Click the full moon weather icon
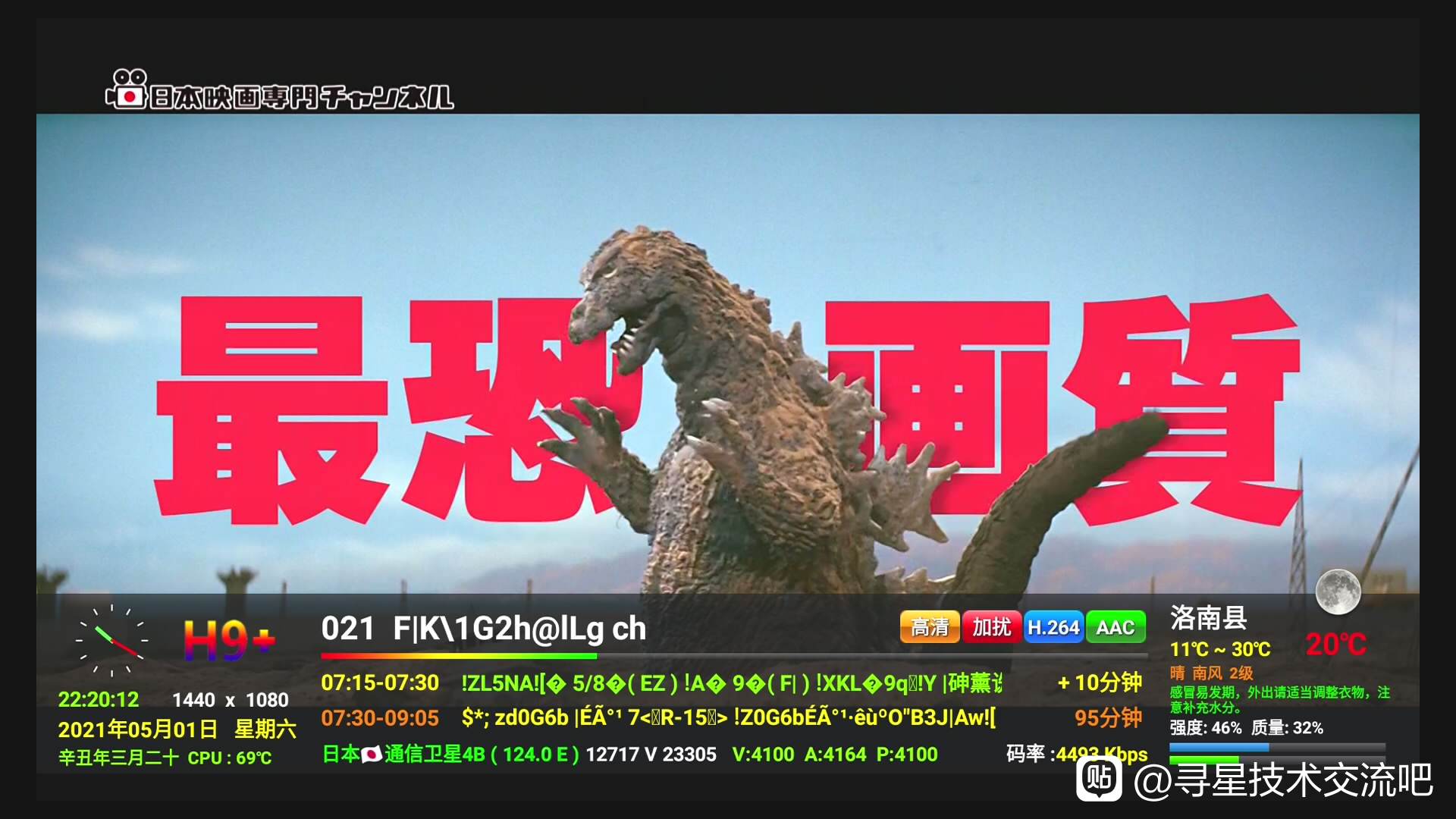Screen dimensions: 1456x819 click(x=1338, y=591)
